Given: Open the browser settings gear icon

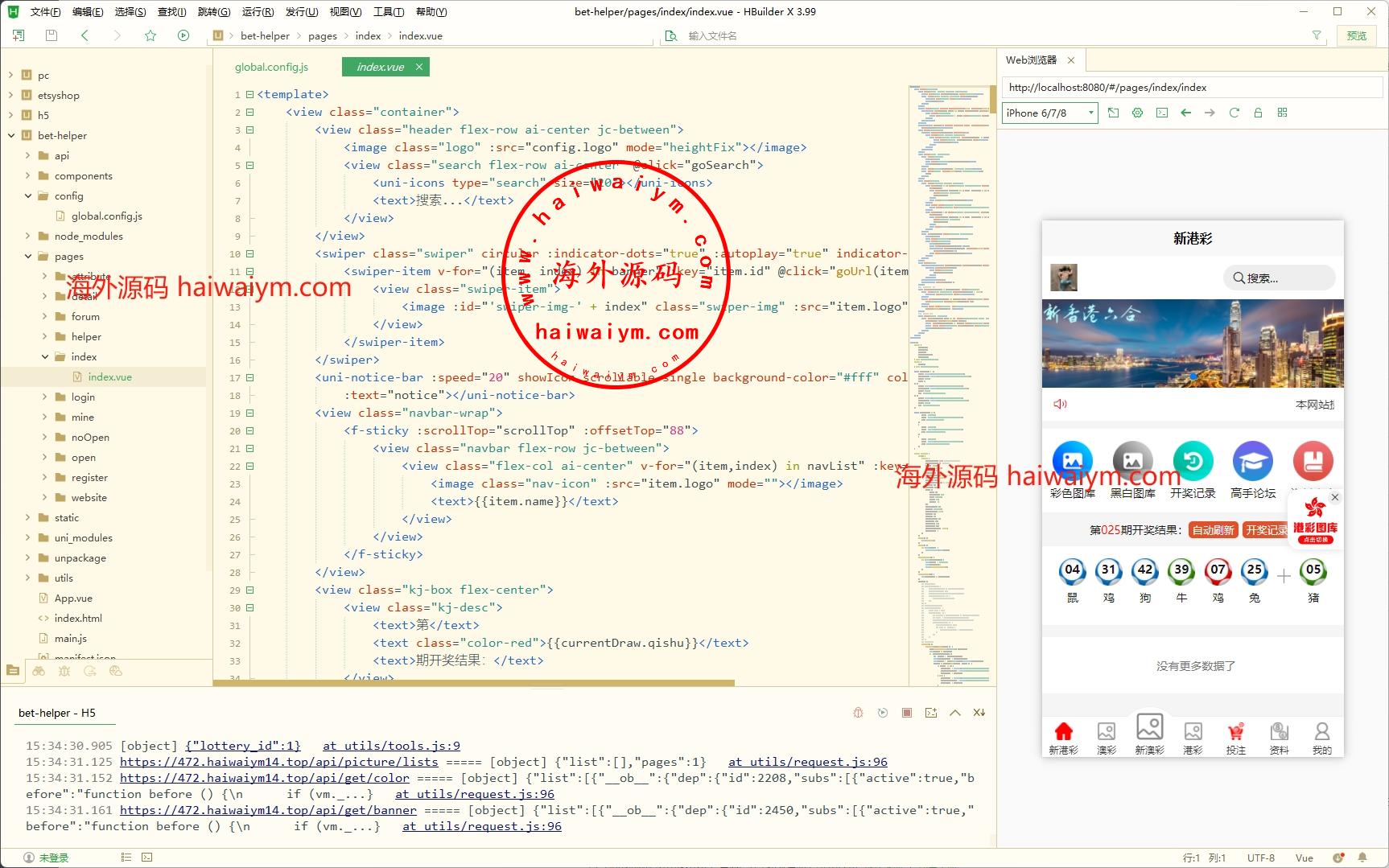Looking at the screenshot, I should (x=1137, y=113).
